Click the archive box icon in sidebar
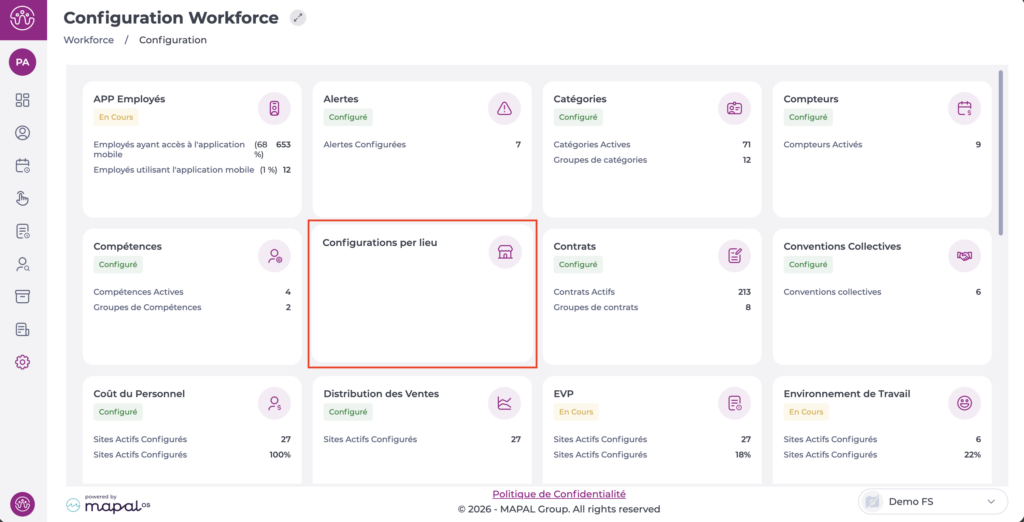Viewport: 1024px width, 522px height. coord(22,297)
